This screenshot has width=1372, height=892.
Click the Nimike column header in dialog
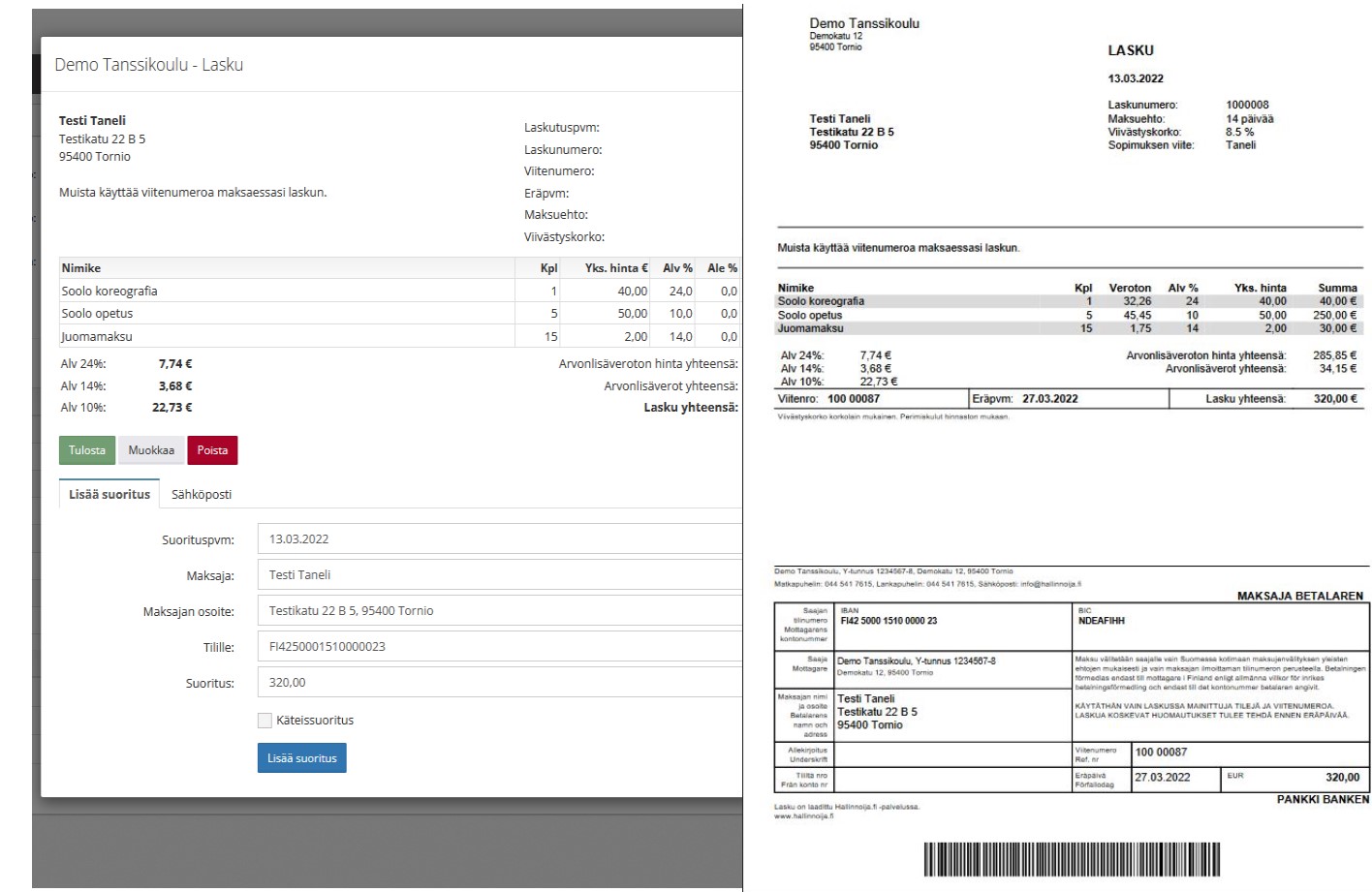click(81, 268)
